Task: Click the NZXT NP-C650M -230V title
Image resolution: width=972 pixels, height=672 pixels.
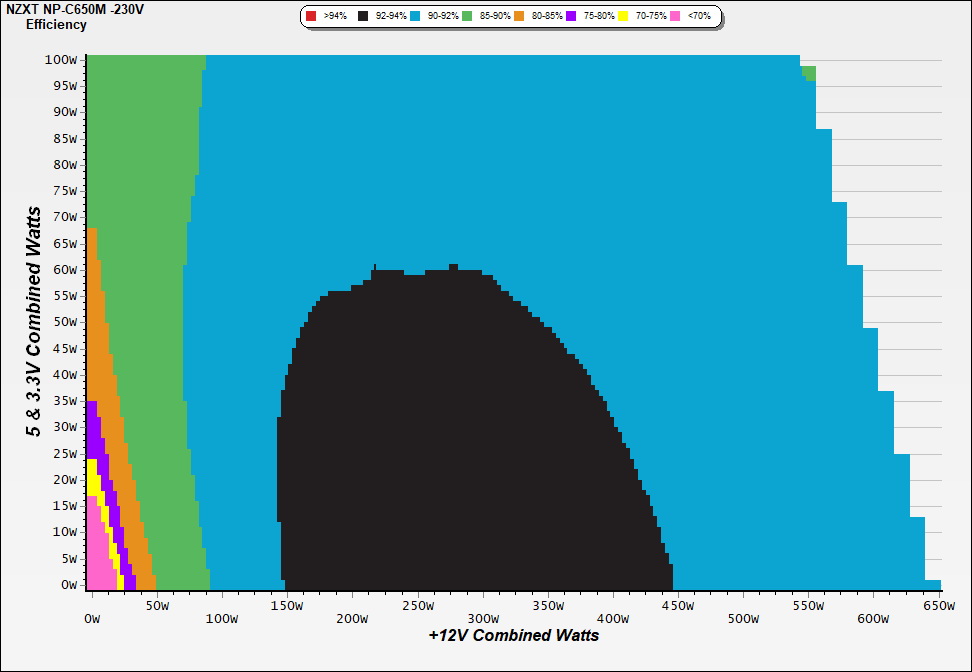Action: pos(74,9)
